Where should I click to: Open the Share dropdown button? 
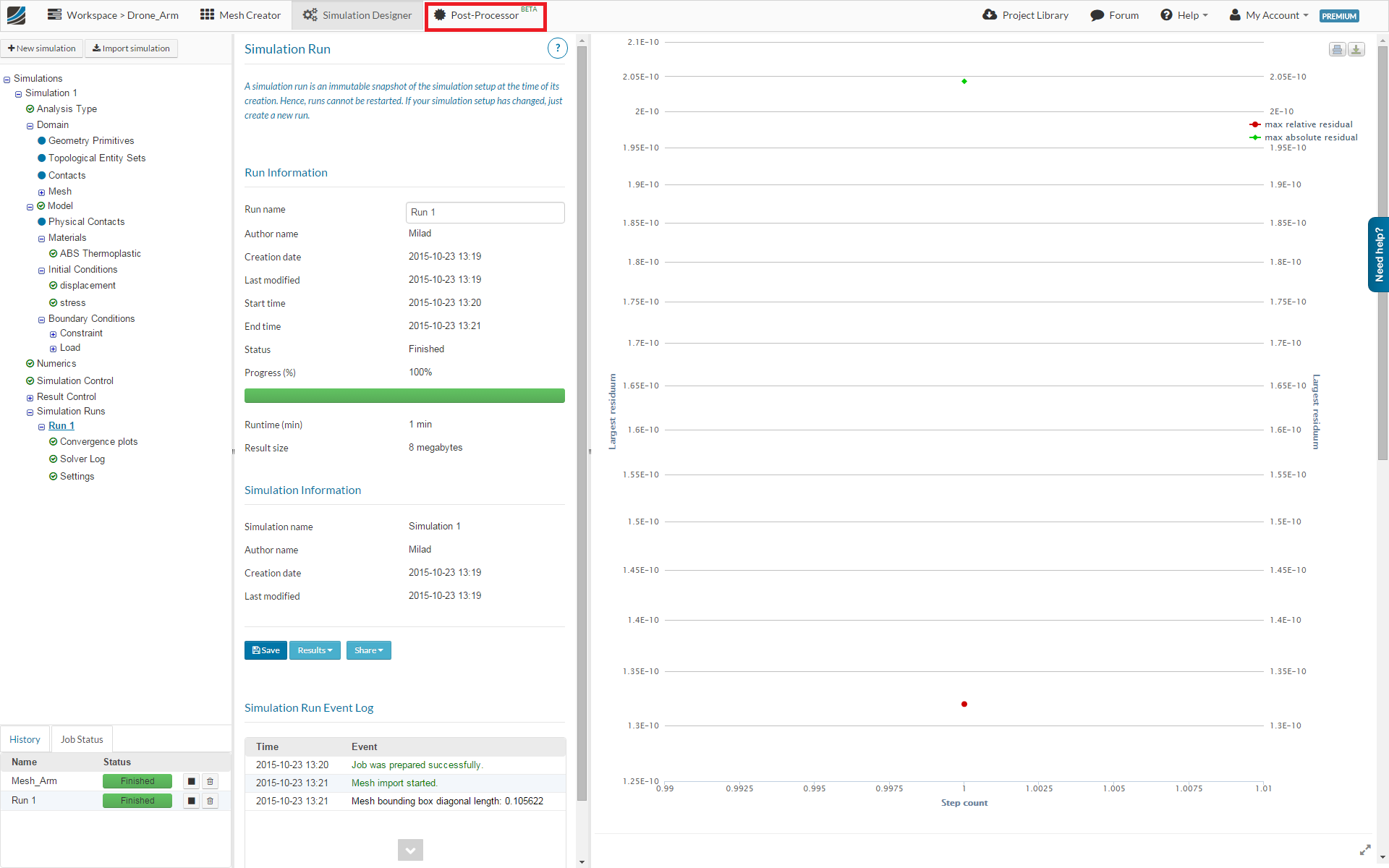(368, 650)
